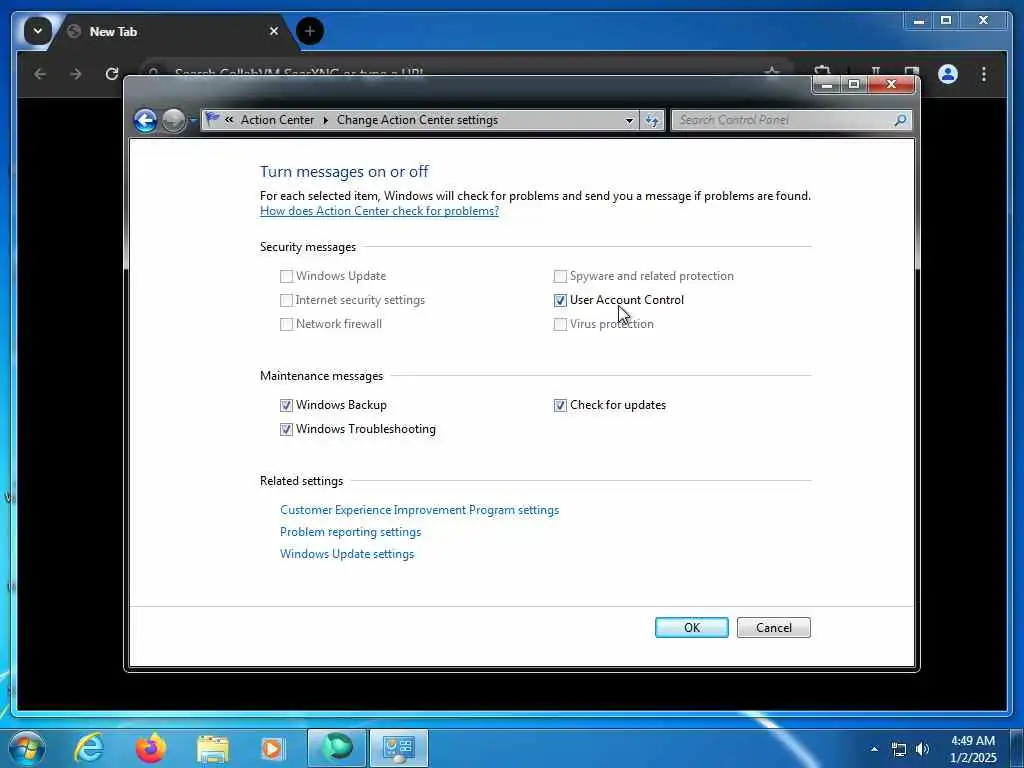Click the OK button
The height and width of the screenshot is (768, 1024).
(692, 628)
